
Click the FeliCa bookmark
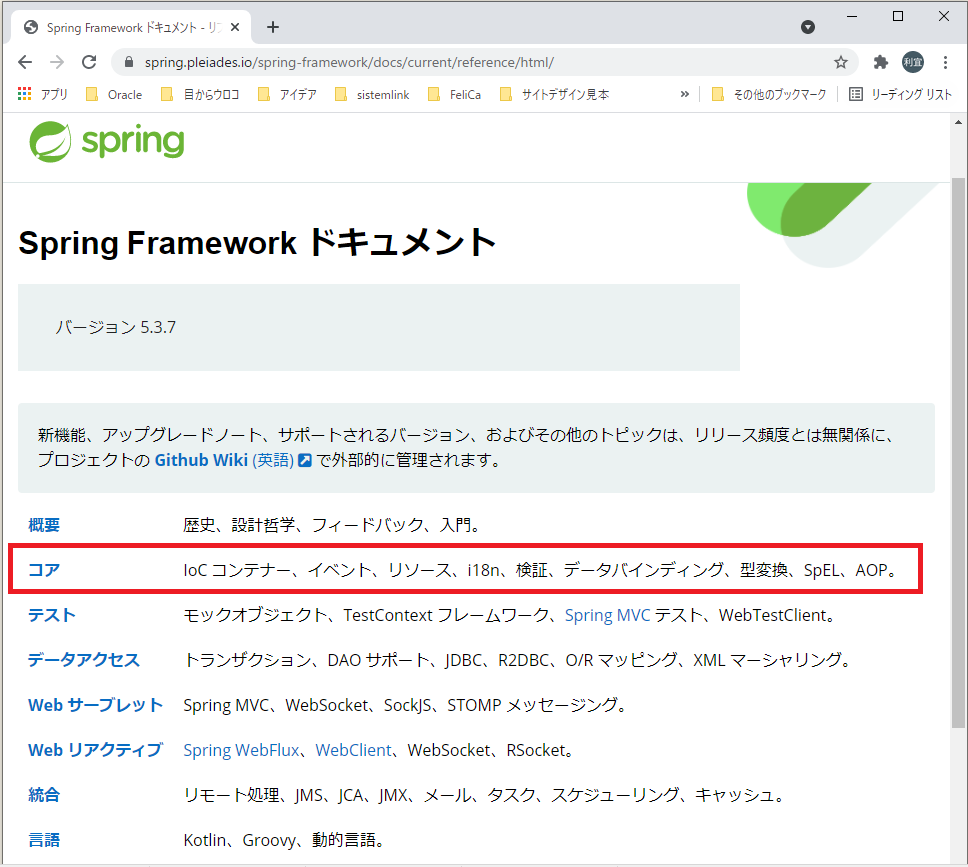462,94
